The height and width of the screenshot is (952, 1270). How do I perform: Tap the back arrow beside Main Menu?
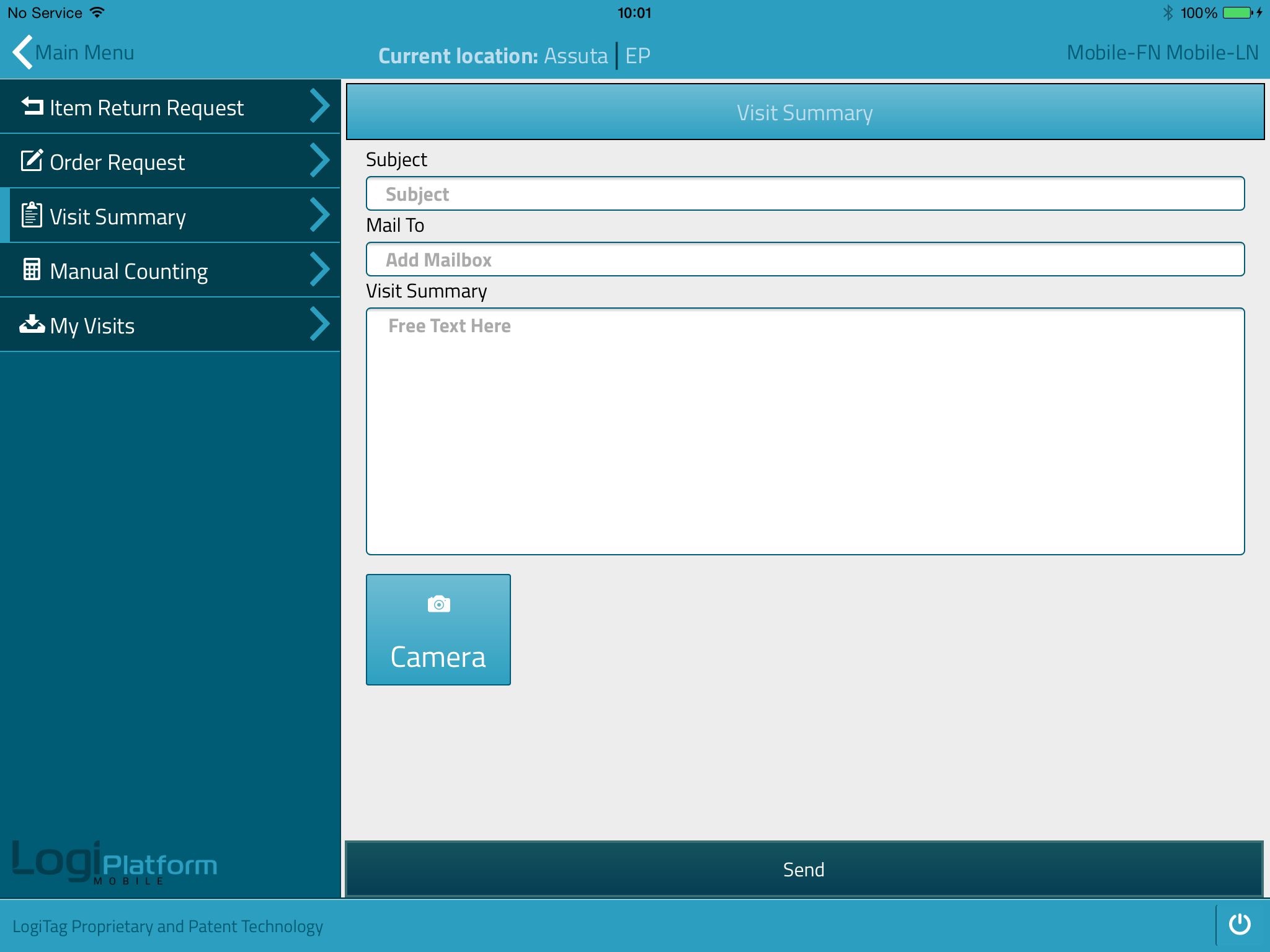point(22,53)
